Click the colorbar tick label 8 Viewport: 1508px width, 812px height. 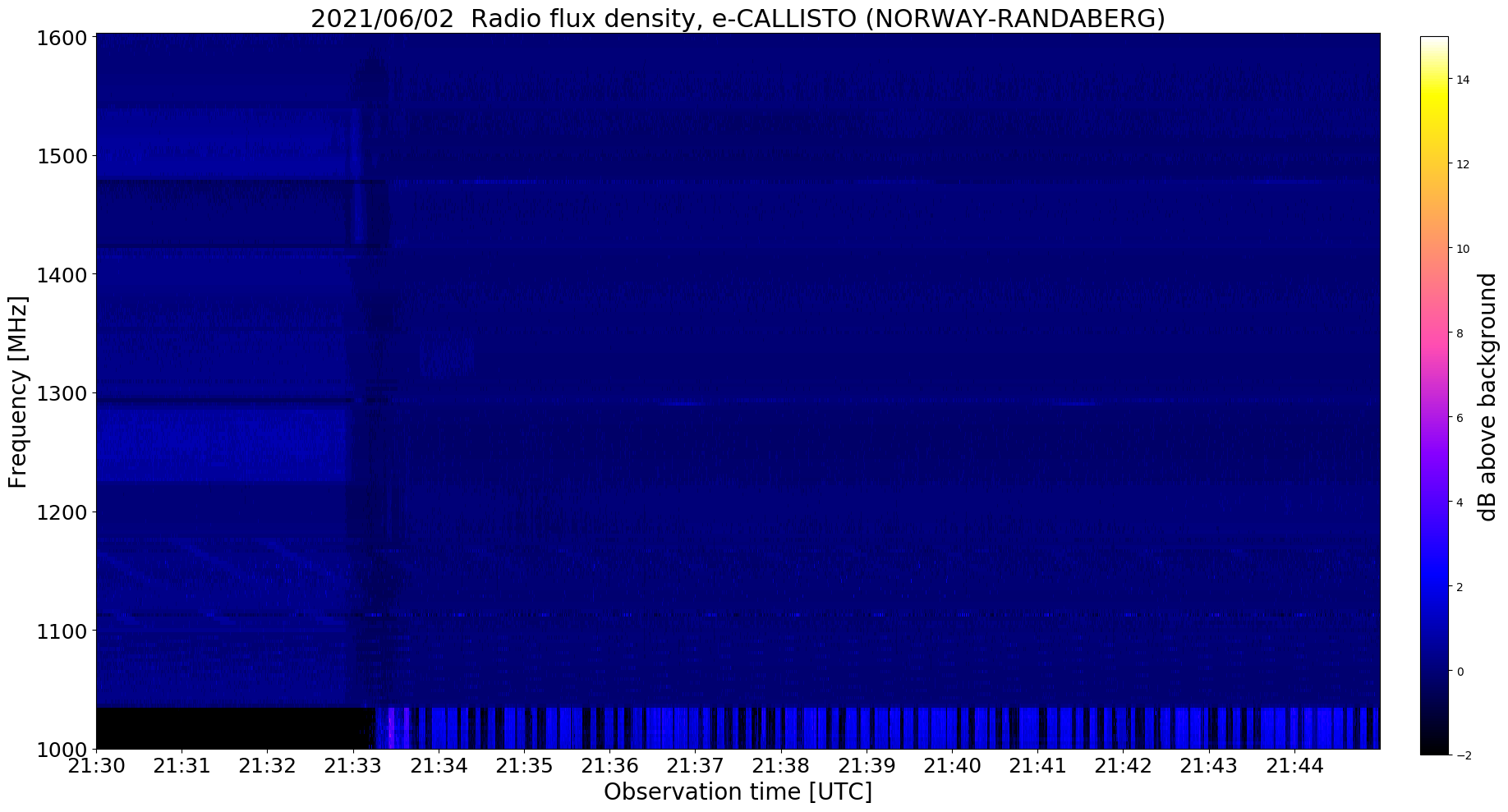coord(1460,333)
